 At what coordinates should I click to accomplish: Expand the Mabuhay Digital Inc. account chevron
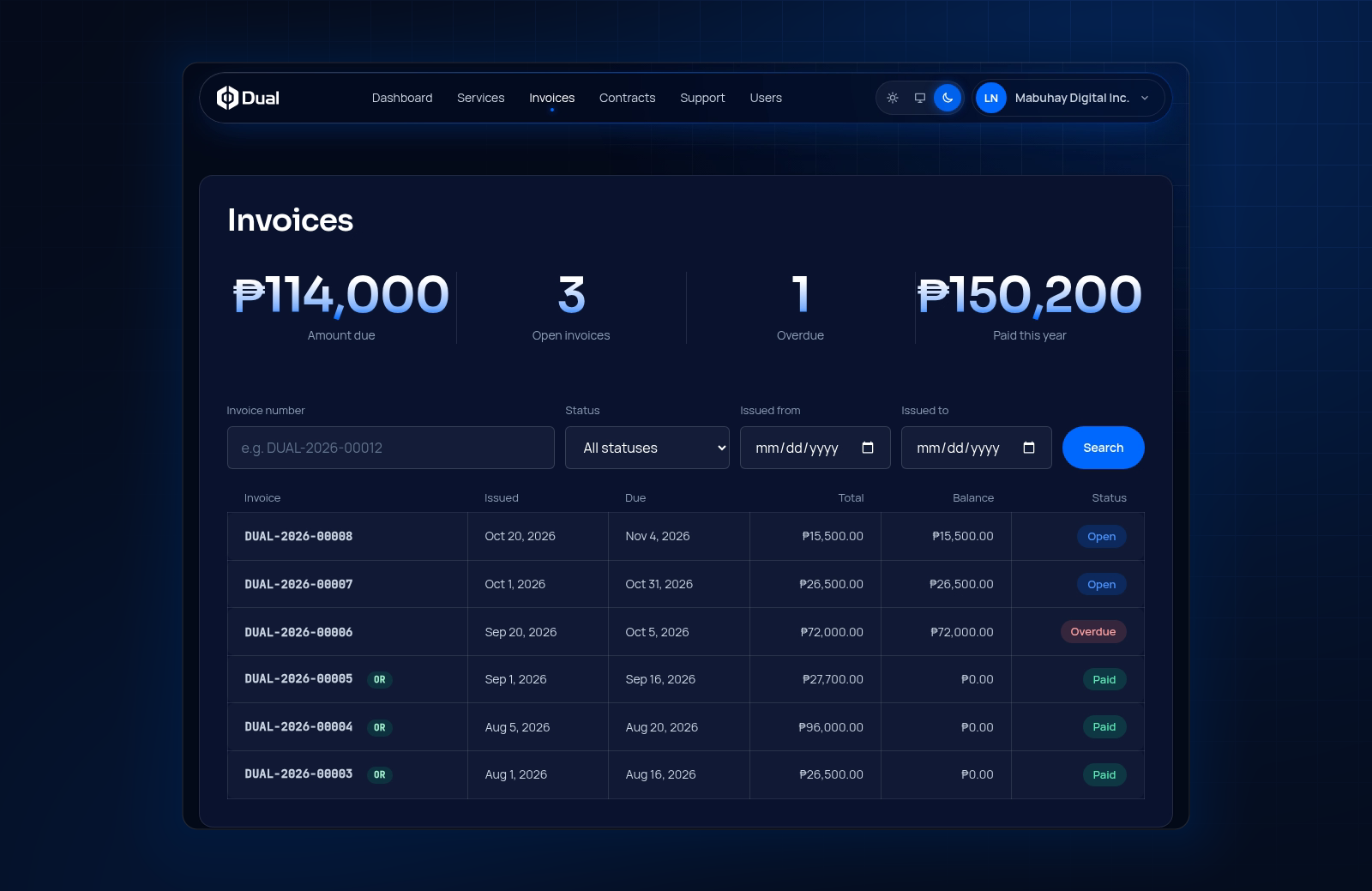coord(1145,98)
